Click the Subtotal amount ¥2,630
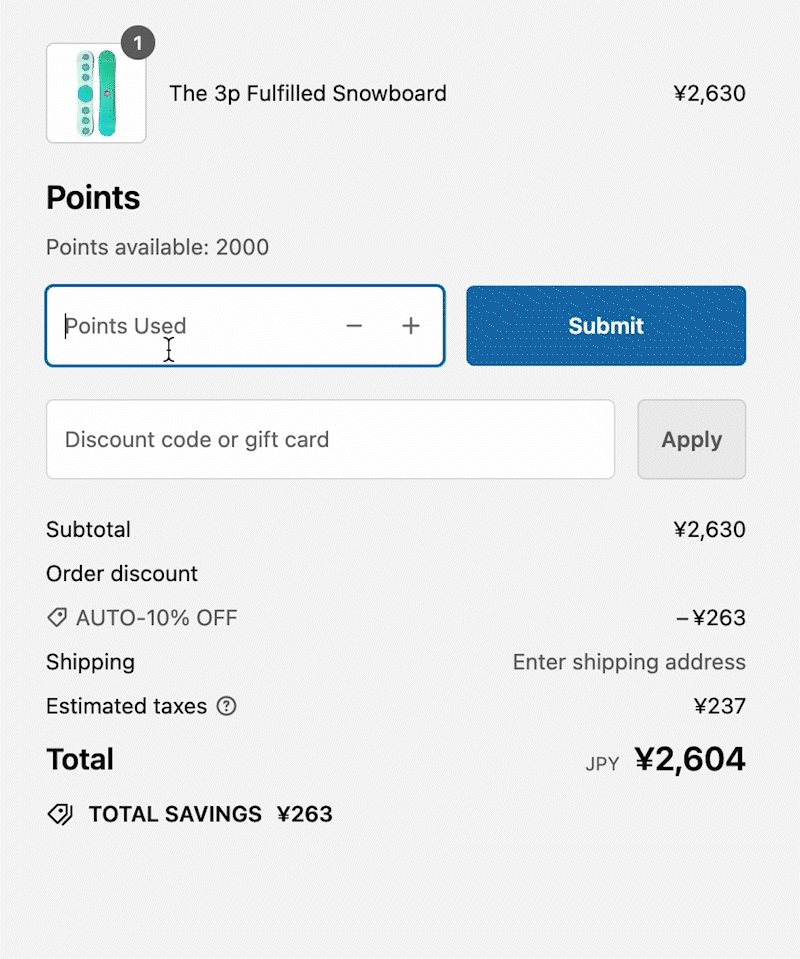Image resolution: width=800 pixels, height=959 pixels. coord(709,530)
